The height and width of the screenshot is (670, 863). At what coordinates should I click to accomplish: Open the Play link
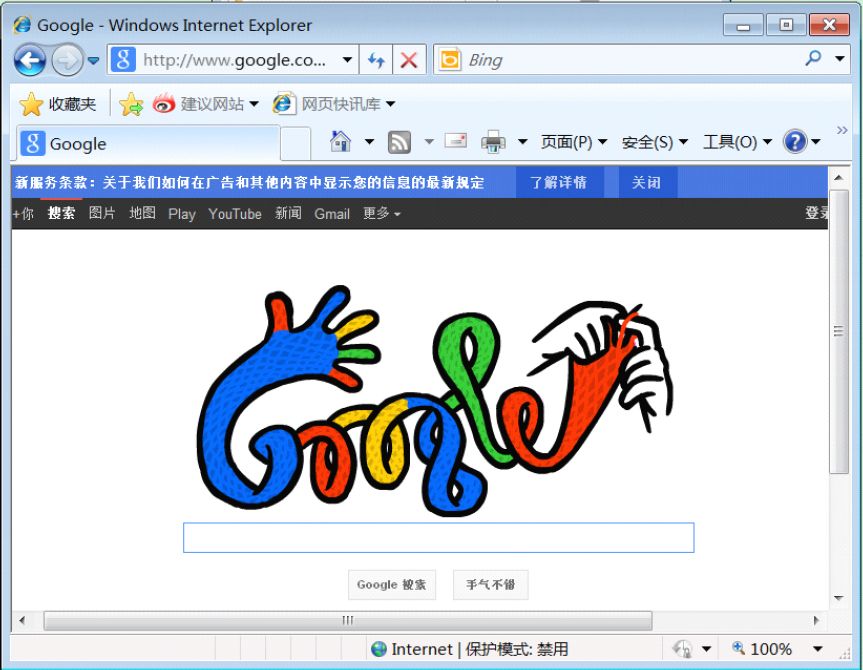pyautogui.click(x=182, y=214)
